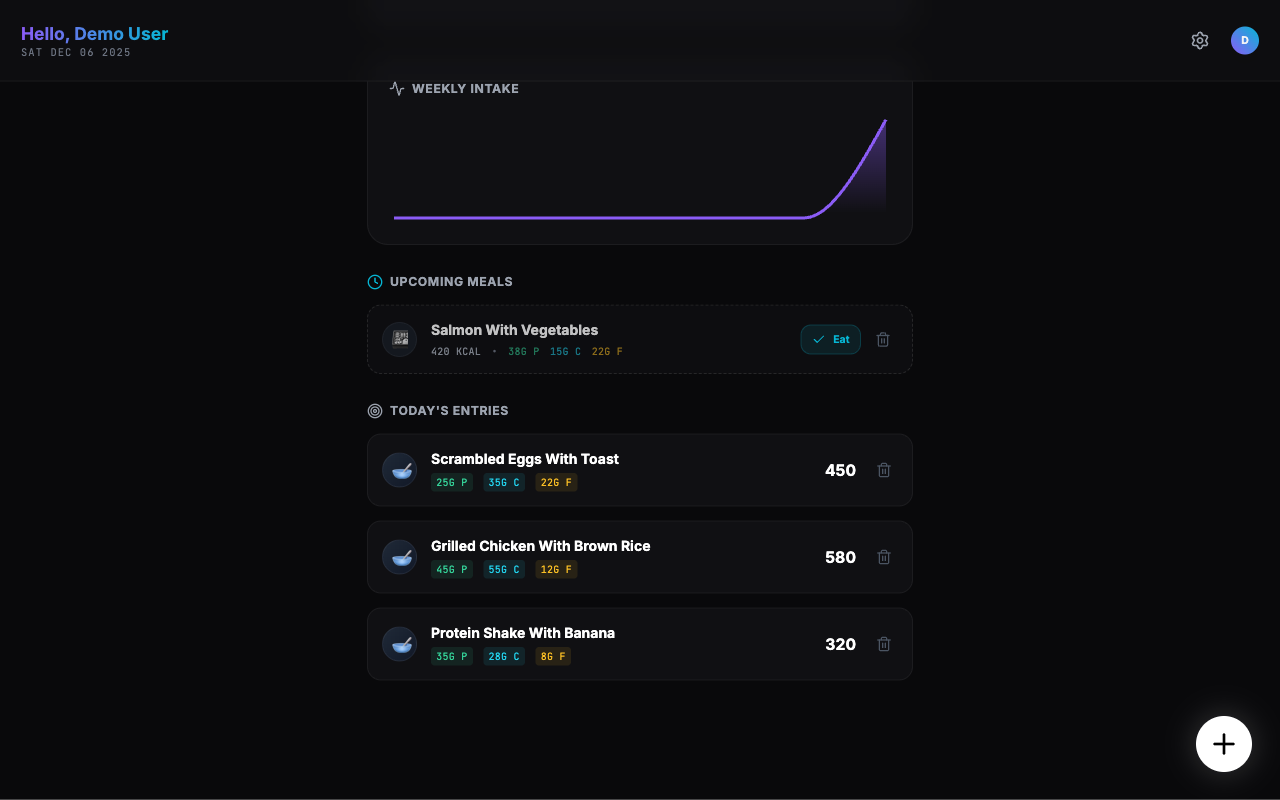Viewport: 1280px width, 800px height.
Task: Click the peak of the weekly intake graph
Action: (884, 122)
